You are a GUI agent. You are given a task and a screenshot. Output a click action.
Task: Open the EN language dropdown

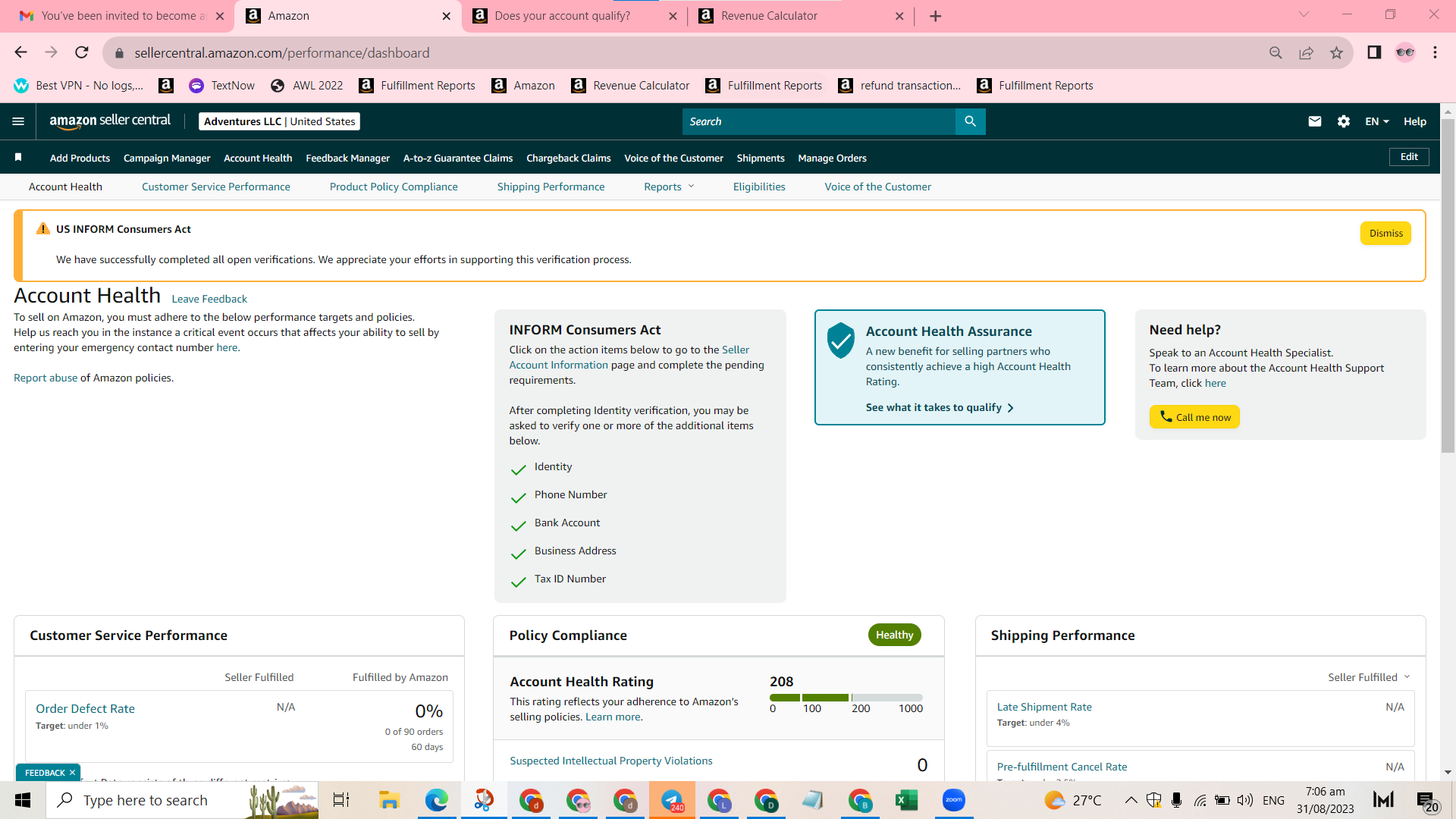pyautogui.click(x=1377, y=121)
